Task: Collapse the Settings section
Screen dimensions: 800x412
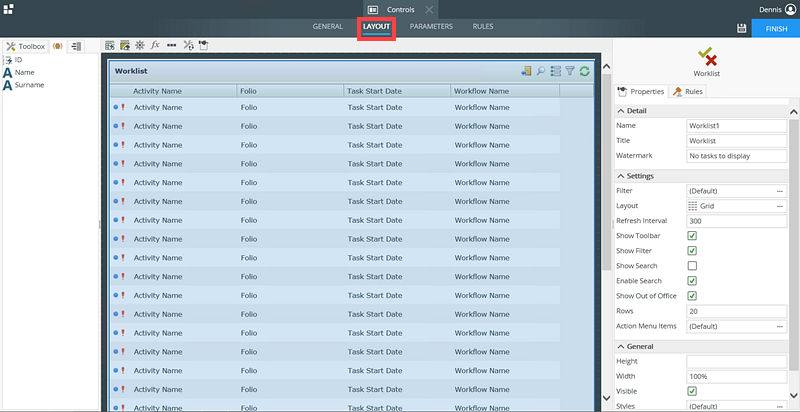Action: (621, 176)
